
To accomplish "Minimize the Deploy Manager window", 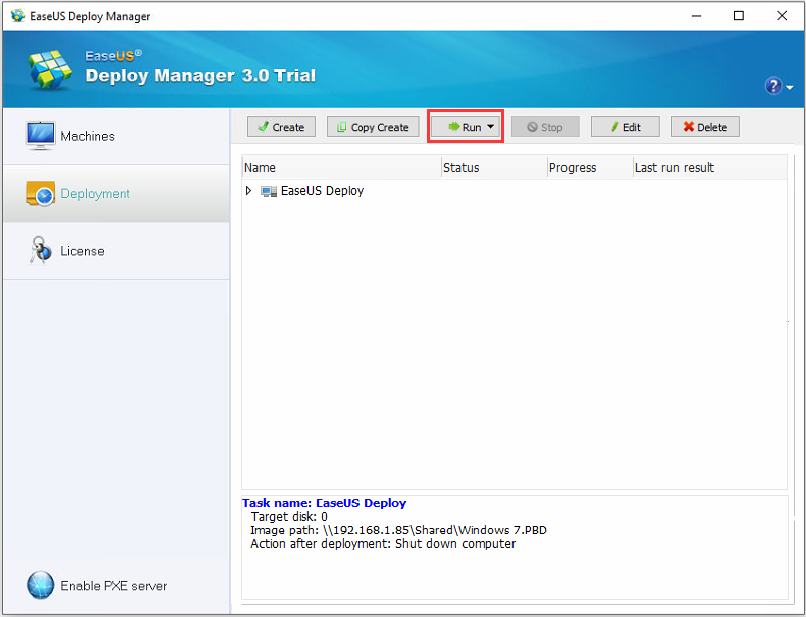I will (x=697, y=16).
